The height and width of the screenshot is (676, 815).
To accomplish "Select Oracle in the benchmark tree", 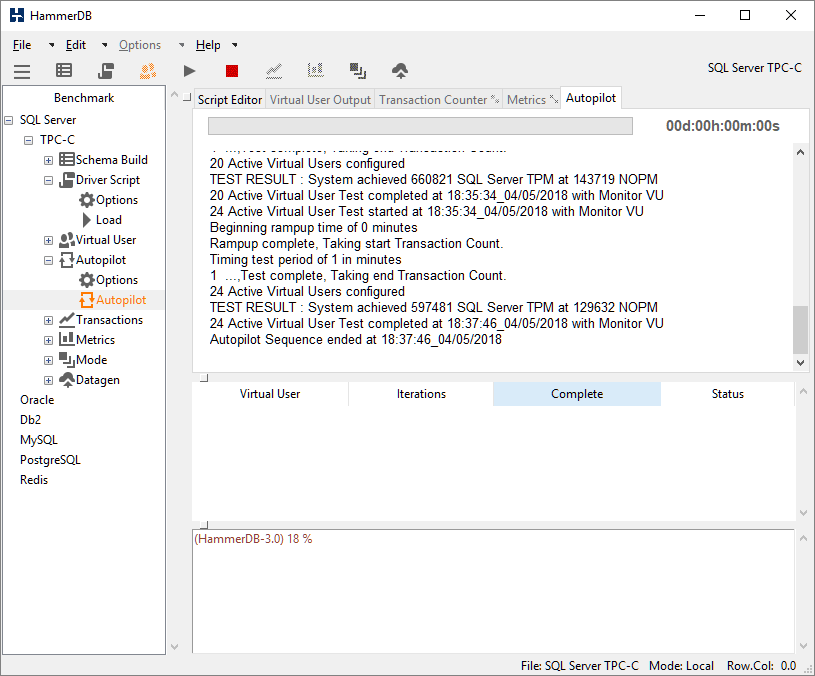I will (37, 400).
